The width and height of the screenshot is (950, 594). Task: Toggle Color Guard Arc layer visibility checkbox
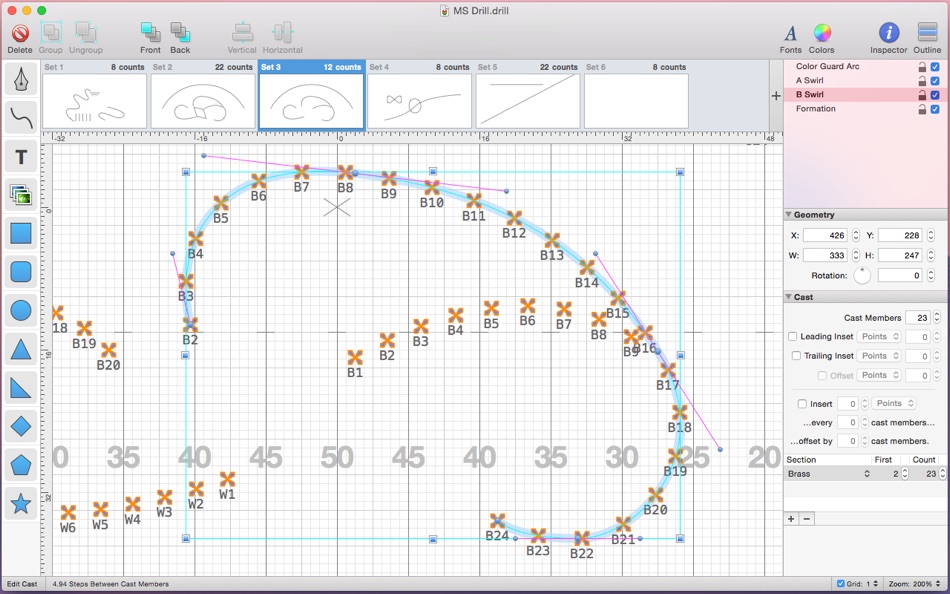(935, 67)
